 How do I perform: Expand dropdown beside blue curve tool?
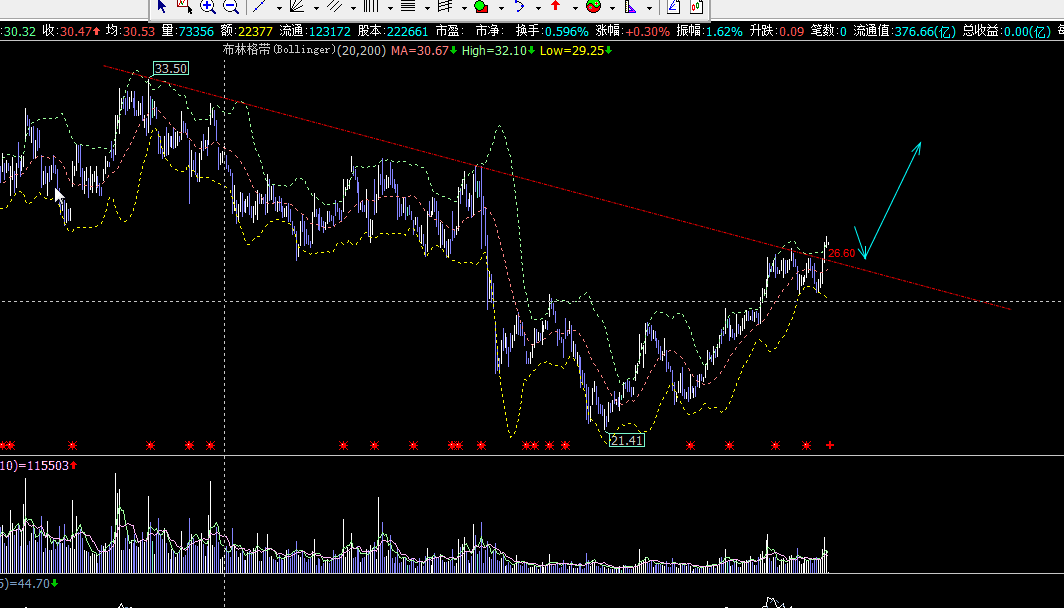(538, 8)
